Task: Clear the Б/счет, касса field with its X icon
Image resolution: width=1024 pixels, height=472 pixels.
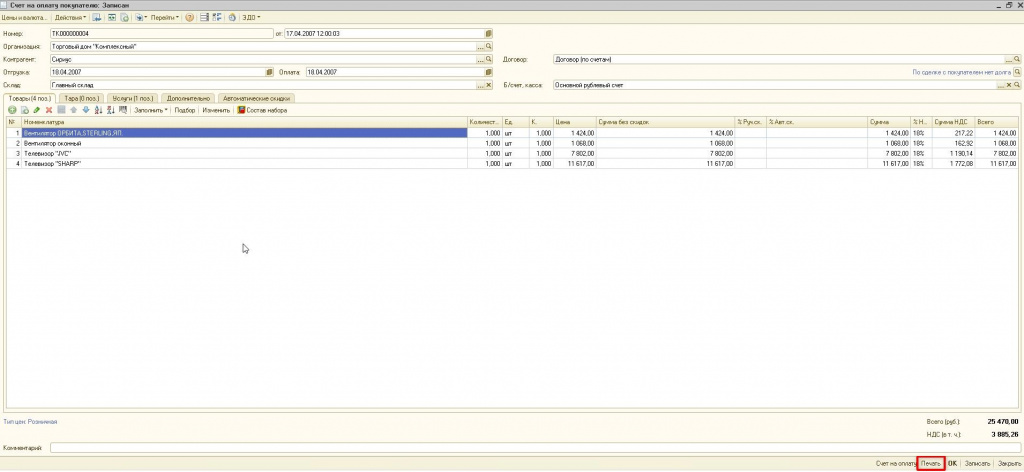Action: click(1008, 85)
